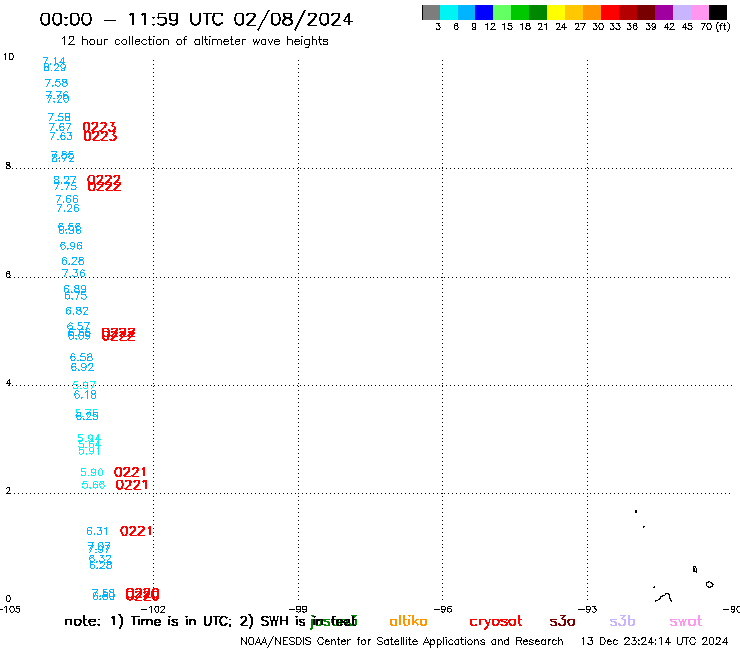
Task: Click the wave height value 7.36
Action: 74,273
